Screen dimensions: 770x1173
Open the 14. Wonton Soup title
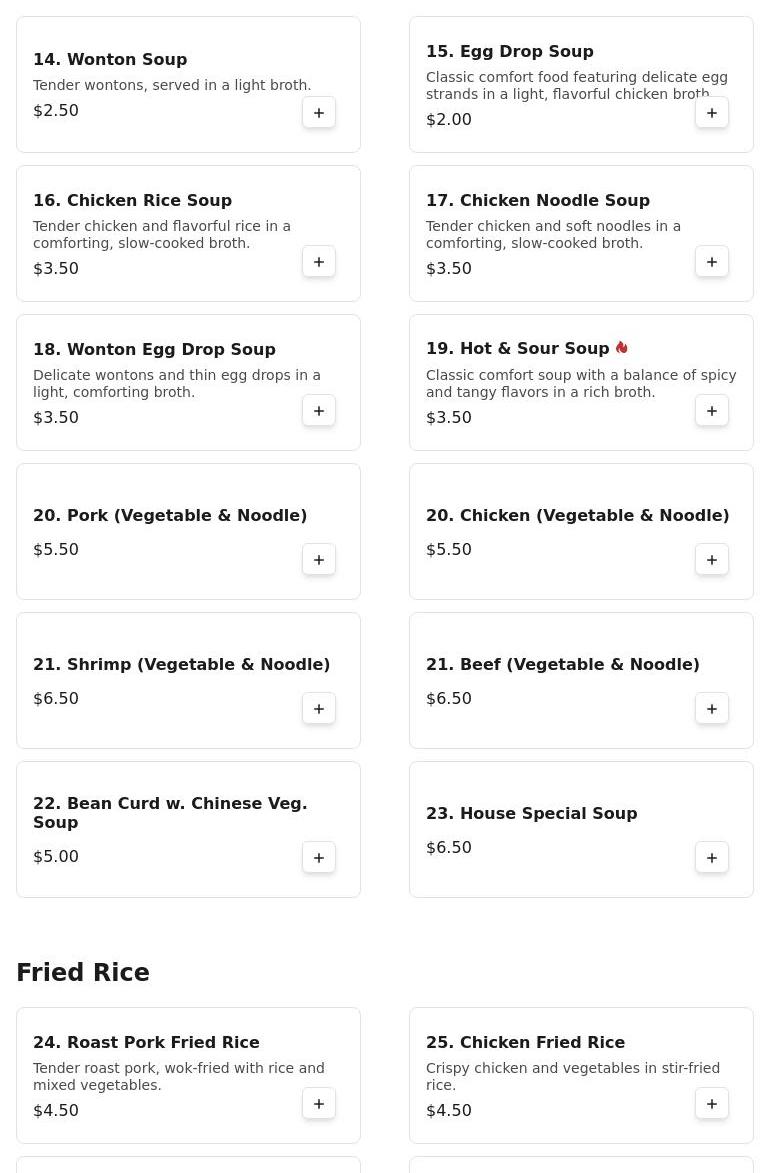110,59
